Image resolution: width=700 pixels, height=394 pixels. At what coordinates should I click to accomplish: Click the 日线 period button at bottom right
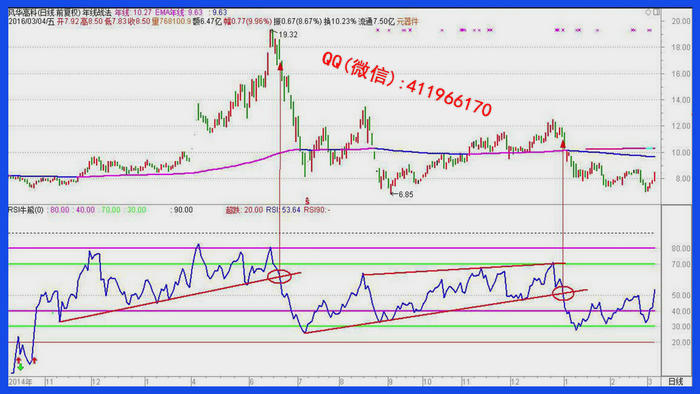[x=675, y=382]
